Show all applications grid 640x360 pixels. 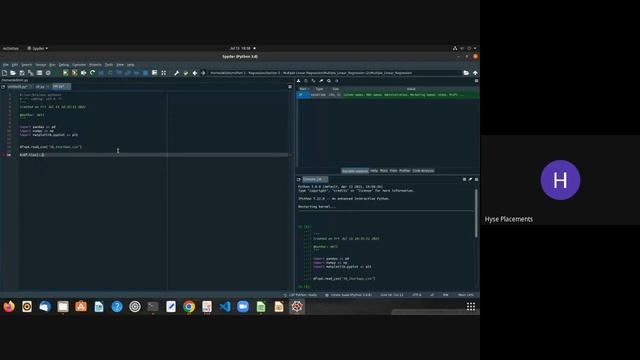471,307
